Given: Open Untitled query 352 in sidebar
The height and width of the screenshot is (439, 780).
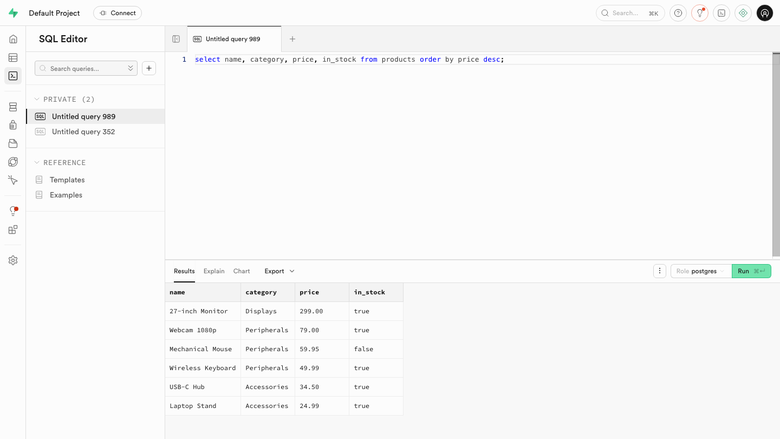Looking at the screenshot, I should click(x=96, y=132).
